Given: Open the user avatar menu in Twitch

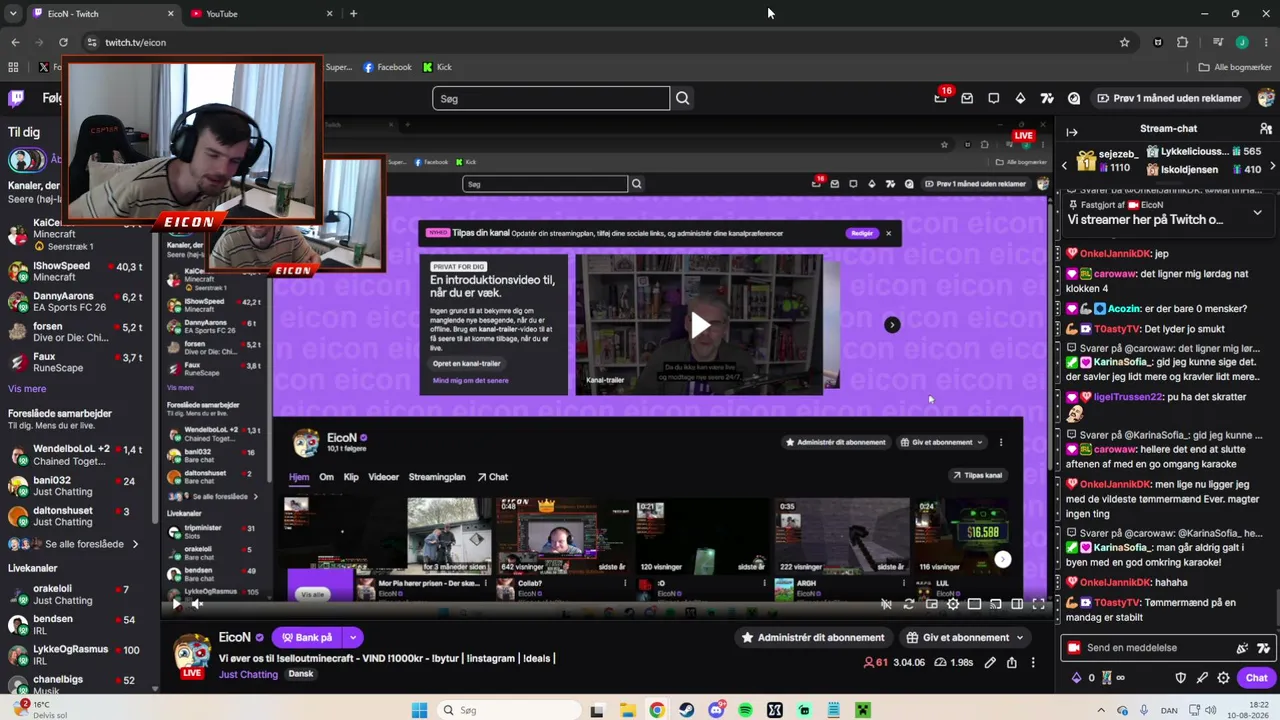Looking at the screenshot, I should (1266, 98).
